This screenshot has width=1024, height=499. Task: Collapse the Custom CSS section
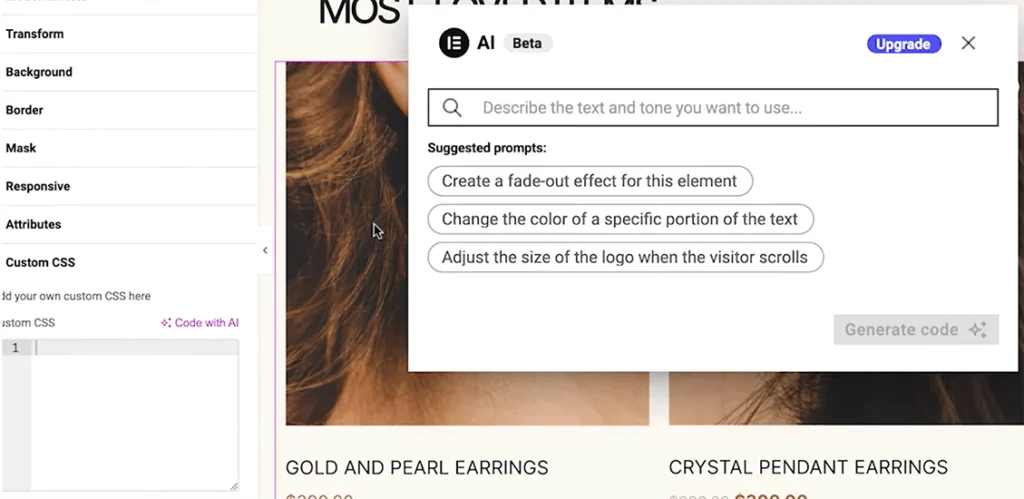point(129,262)
